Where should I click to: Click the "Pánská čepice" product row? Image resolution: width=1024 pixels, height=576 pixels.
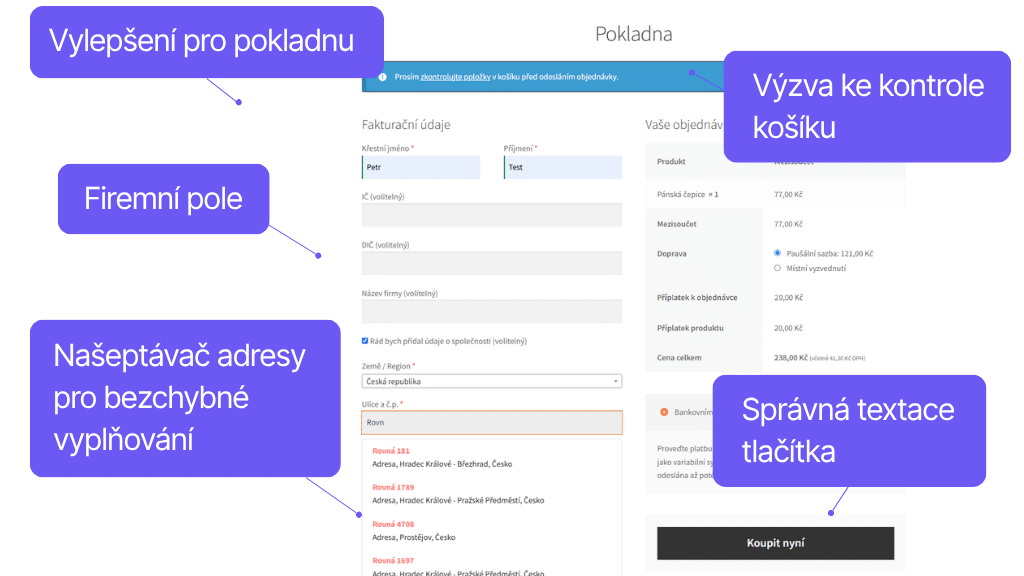[689, 192]
